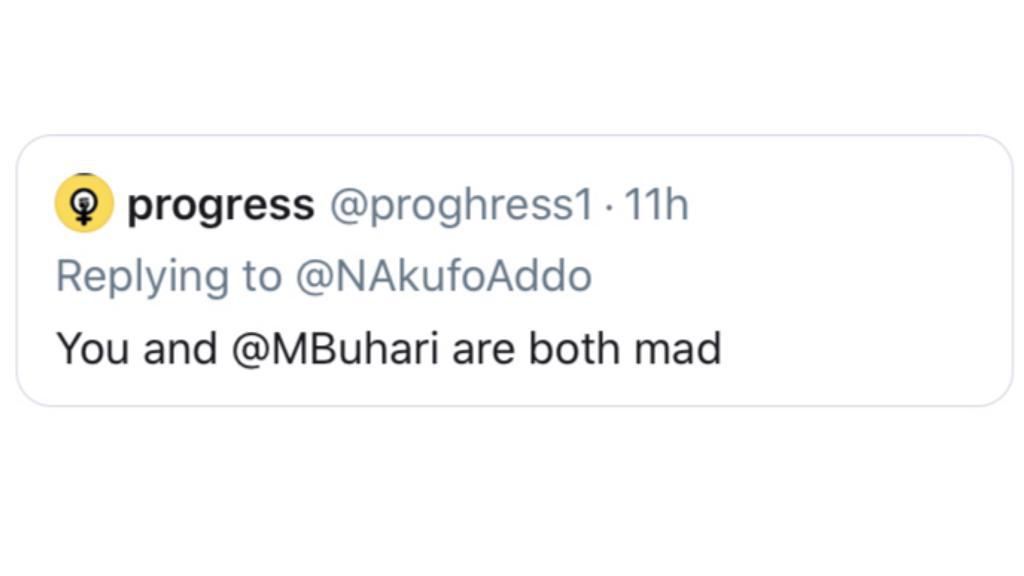Screen dimensions: 1024x576
Task: Click the dot separator before 11h
Action: coord(609,206)
